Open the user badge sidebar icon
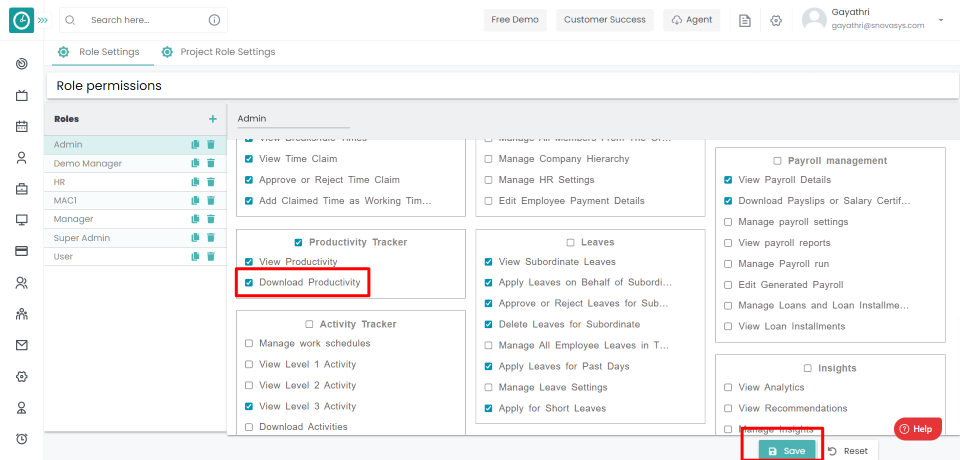Screen dimensions: 960x460 tap(21, 408)
